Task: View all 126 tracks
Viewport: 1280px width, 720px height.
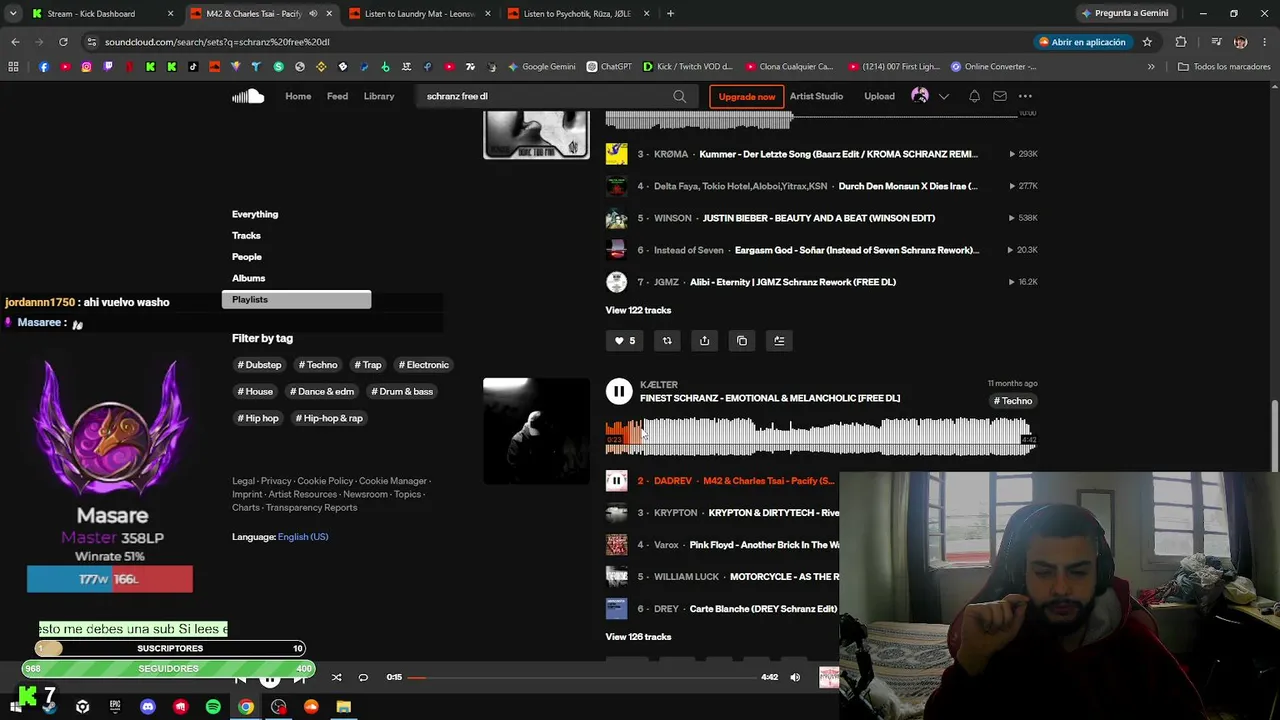Action: (x=638, y=637)
